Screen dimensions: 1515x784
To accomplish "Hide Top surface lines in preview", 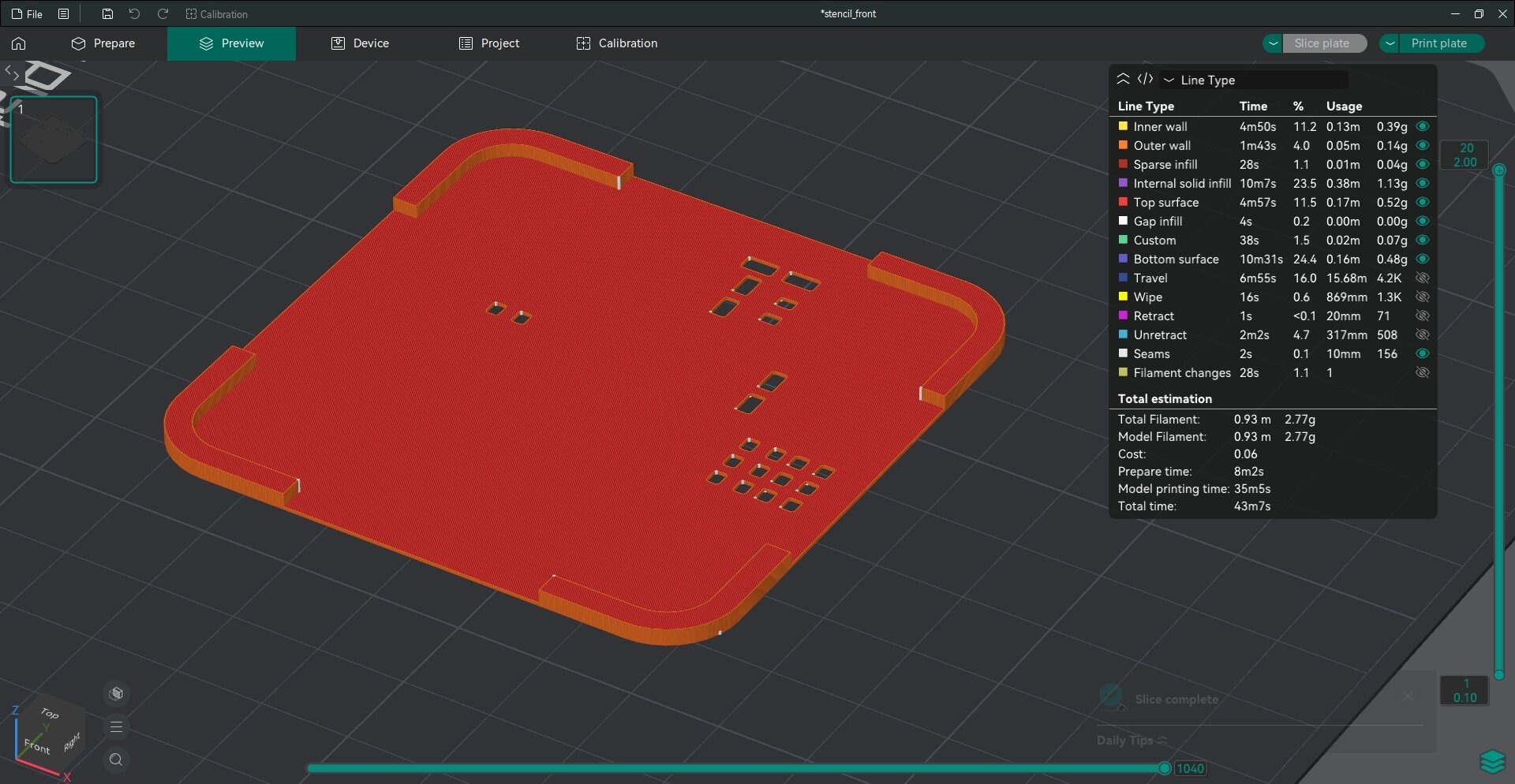I will [1423, 202].
